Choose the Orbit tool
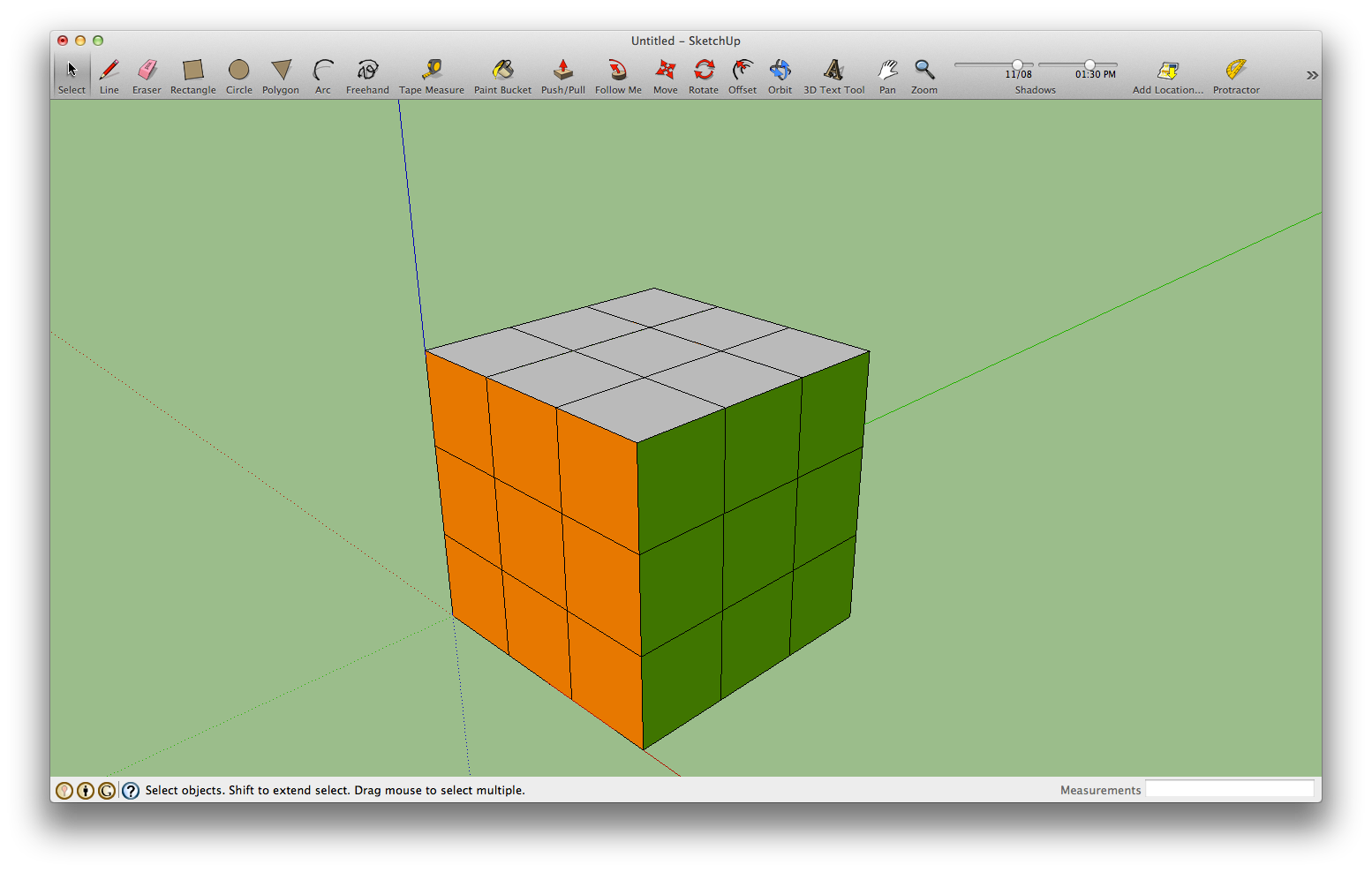This screenshot has height=872, width=1372. 780,71
